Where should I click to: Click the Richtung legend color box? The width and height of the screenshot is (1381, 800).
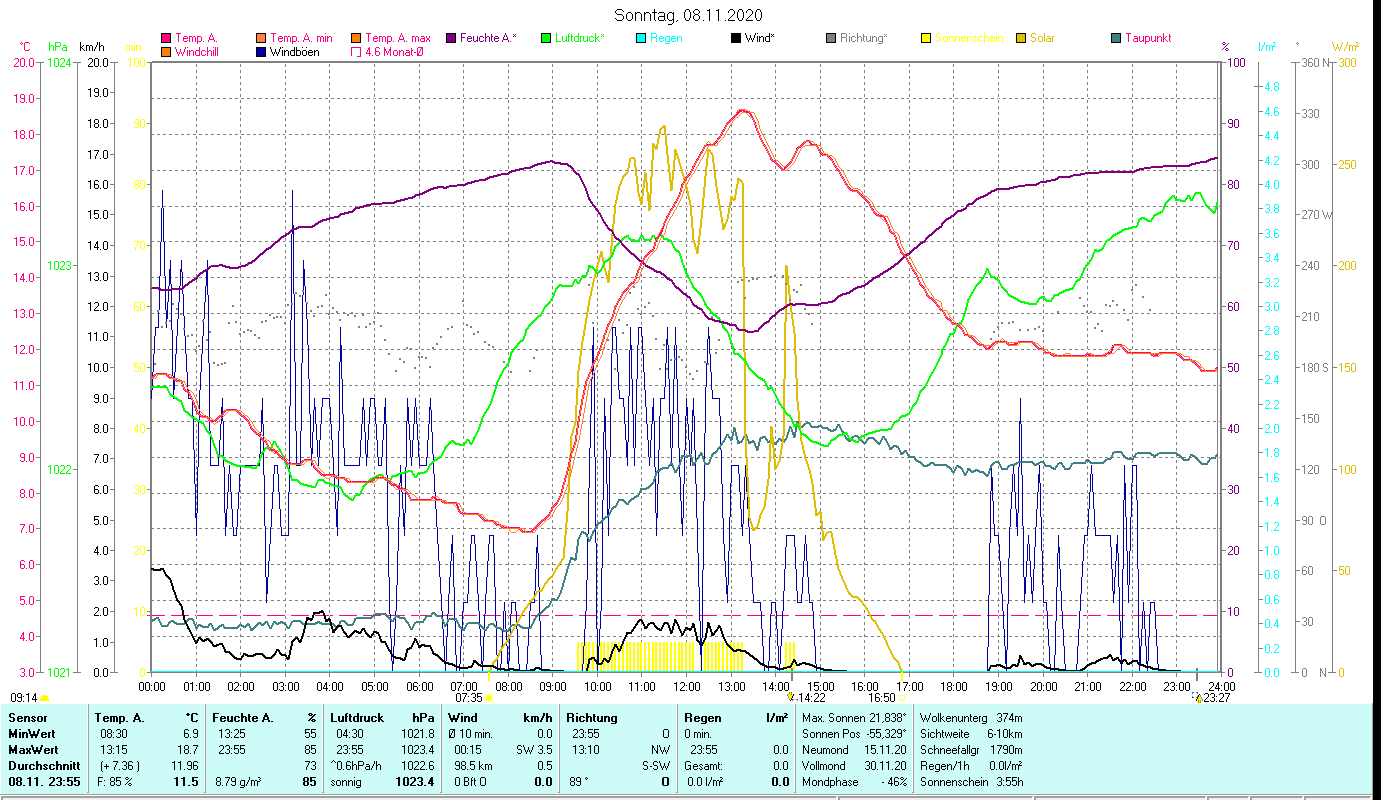pyautogui.click(x=831, y=38)
